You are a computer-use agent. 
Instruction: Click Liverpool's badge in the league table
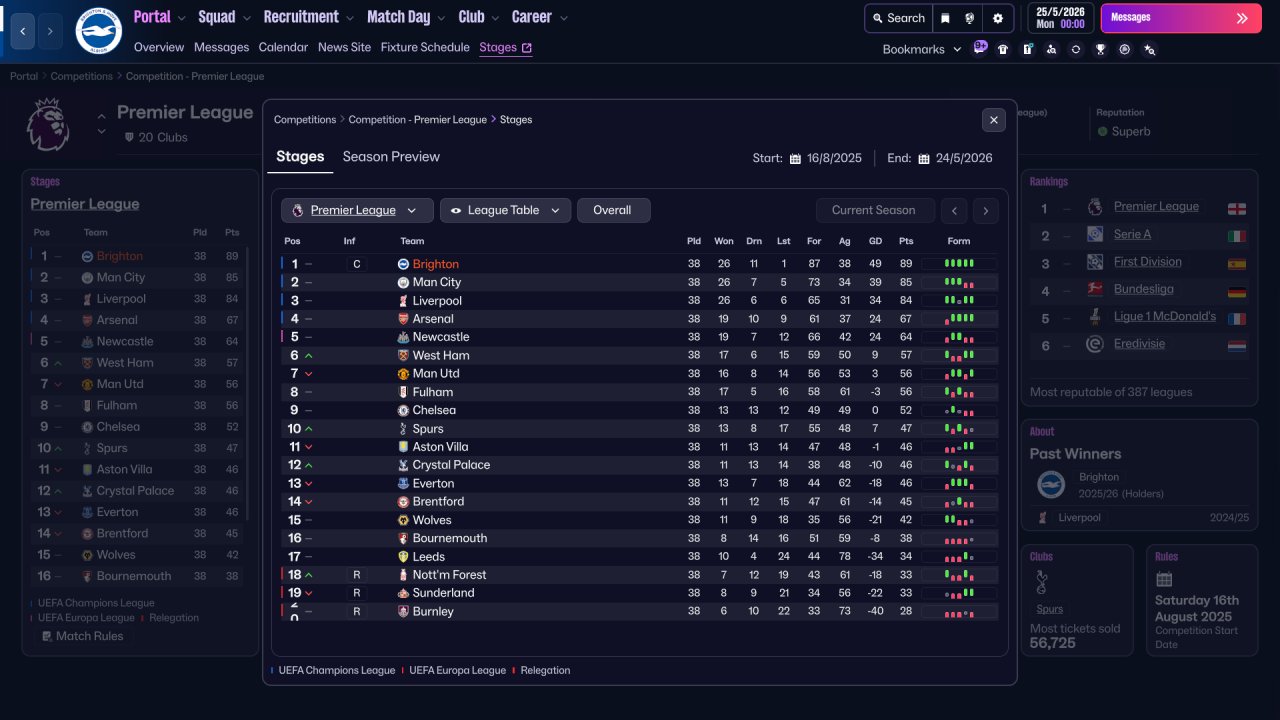[x=403, y=301]
